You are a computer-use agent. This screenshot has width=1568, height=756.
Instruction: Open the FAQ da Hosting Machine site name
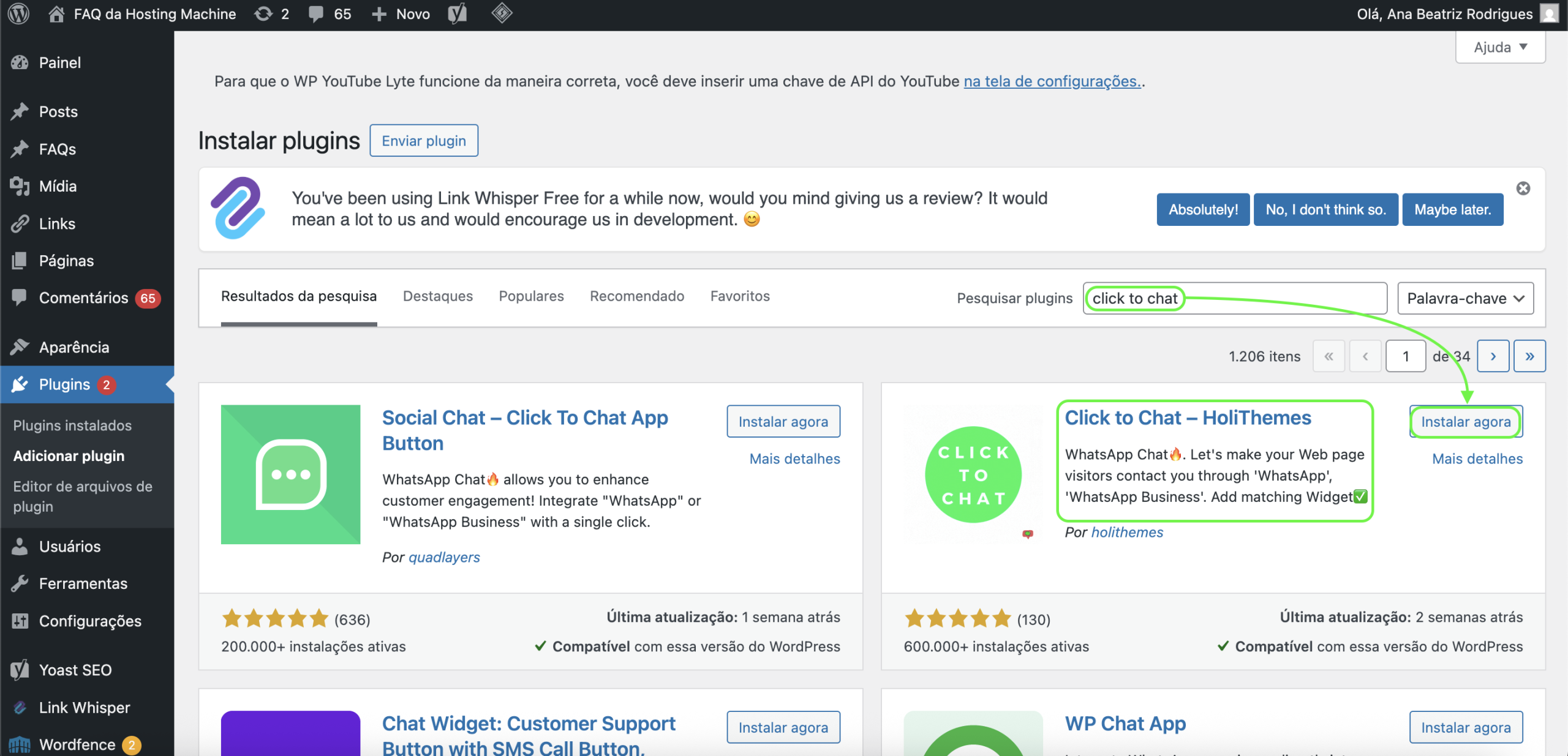(154, 13)
